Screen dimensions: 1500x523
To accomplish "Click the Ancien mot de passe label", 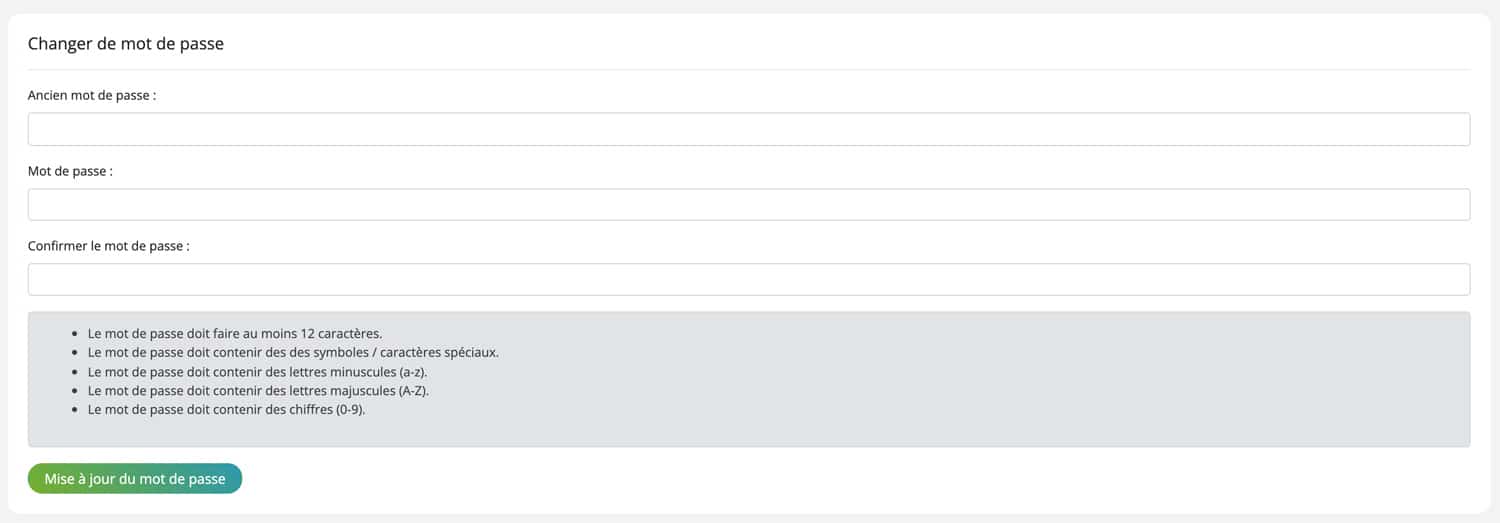I will coord(92,96).
